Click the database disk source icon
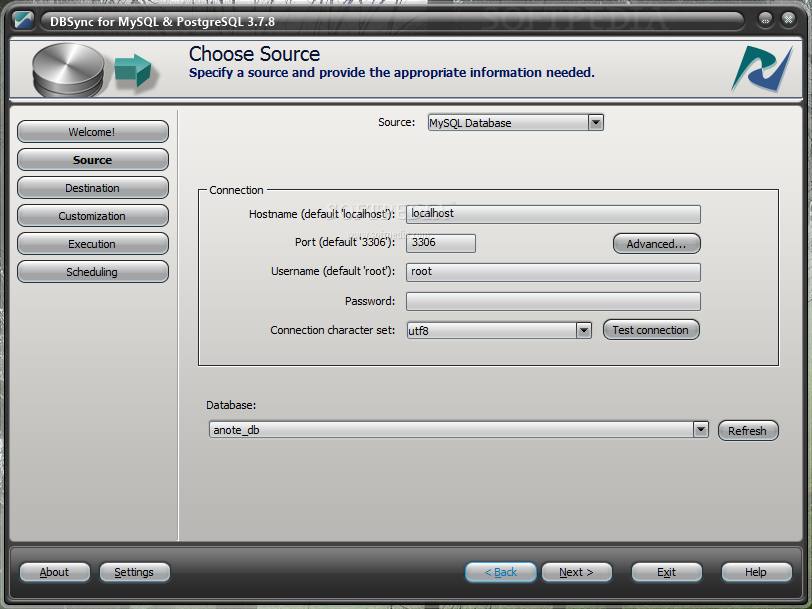The height and width of the screenshot is (609, 812). click(68, 70)
